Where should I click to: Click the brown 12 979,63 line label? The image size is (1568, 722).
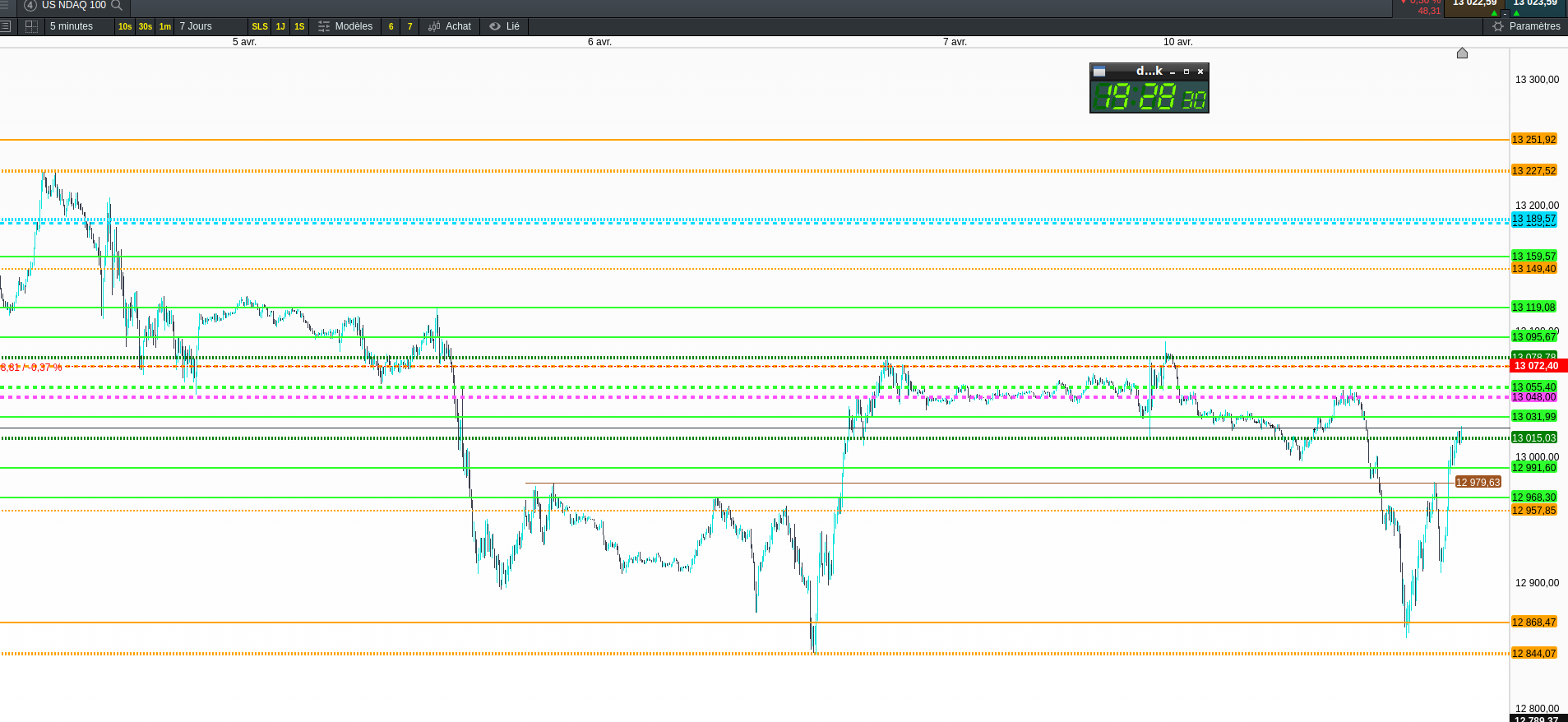(1478, 483)
